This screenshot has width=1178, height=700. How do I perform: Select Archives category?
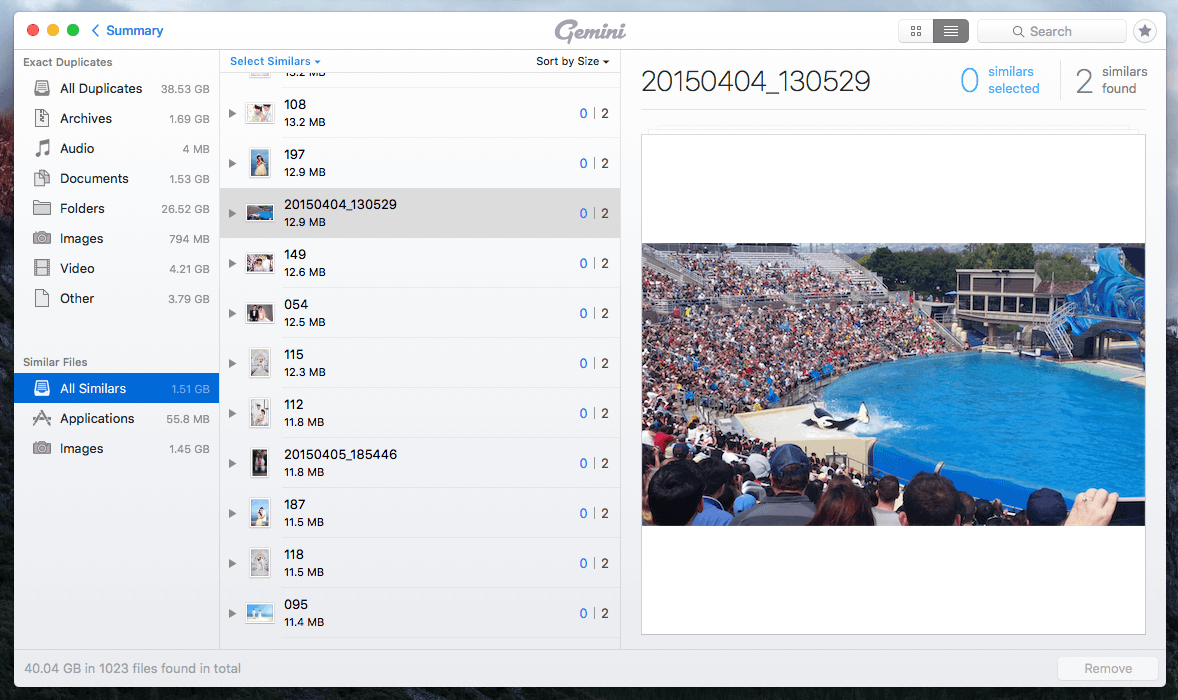pyautogui.click(x=116, y=119)
